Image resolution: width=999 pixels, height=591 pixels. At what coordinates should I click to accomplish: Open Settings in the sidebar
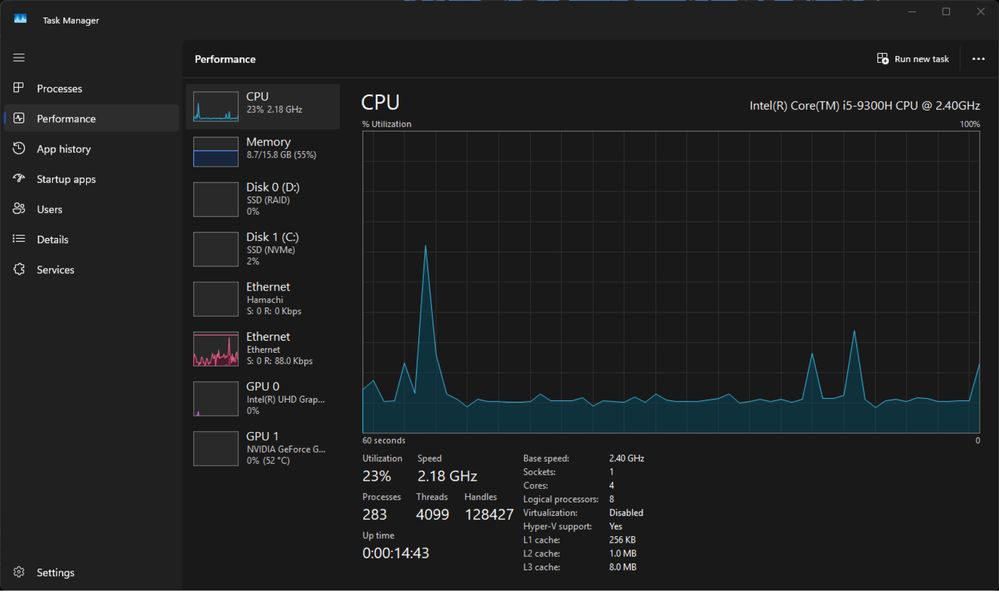pyautogui.click(x=91, y=573)
